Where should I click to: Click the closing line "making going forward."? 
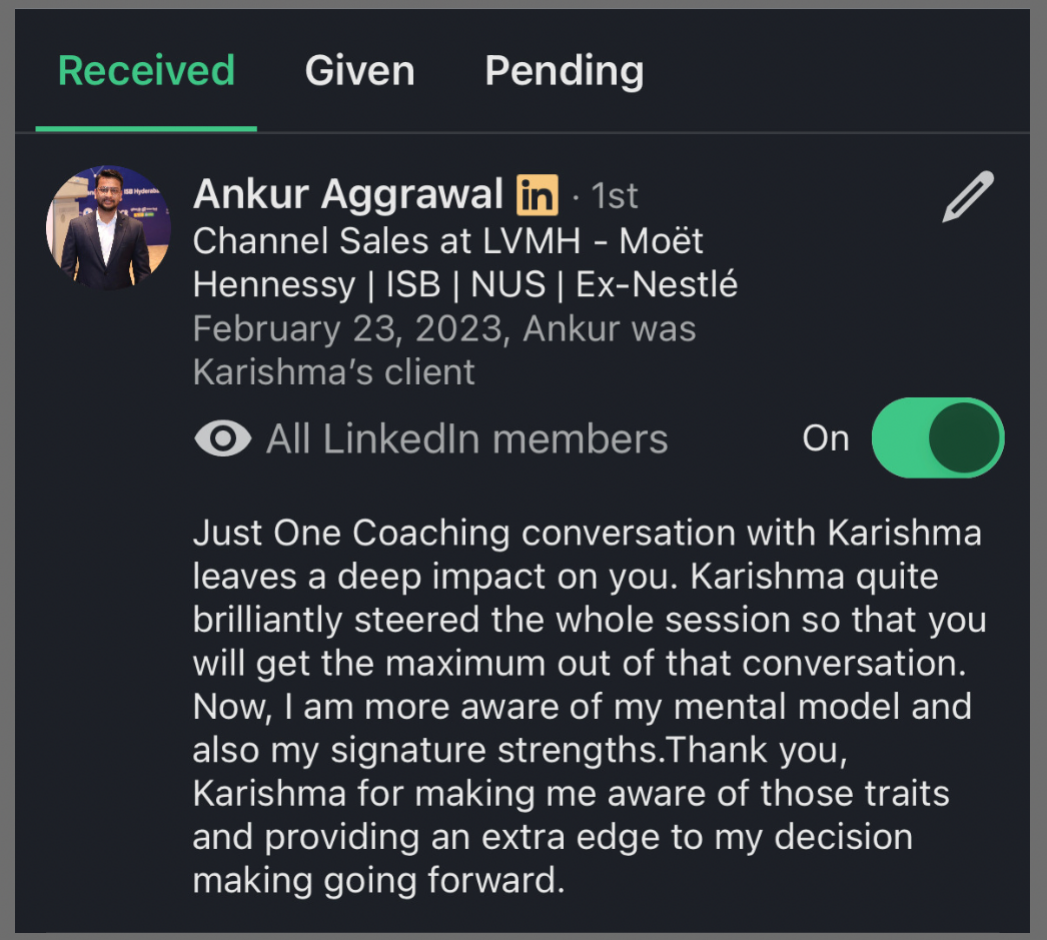click(x=373, y=880)
